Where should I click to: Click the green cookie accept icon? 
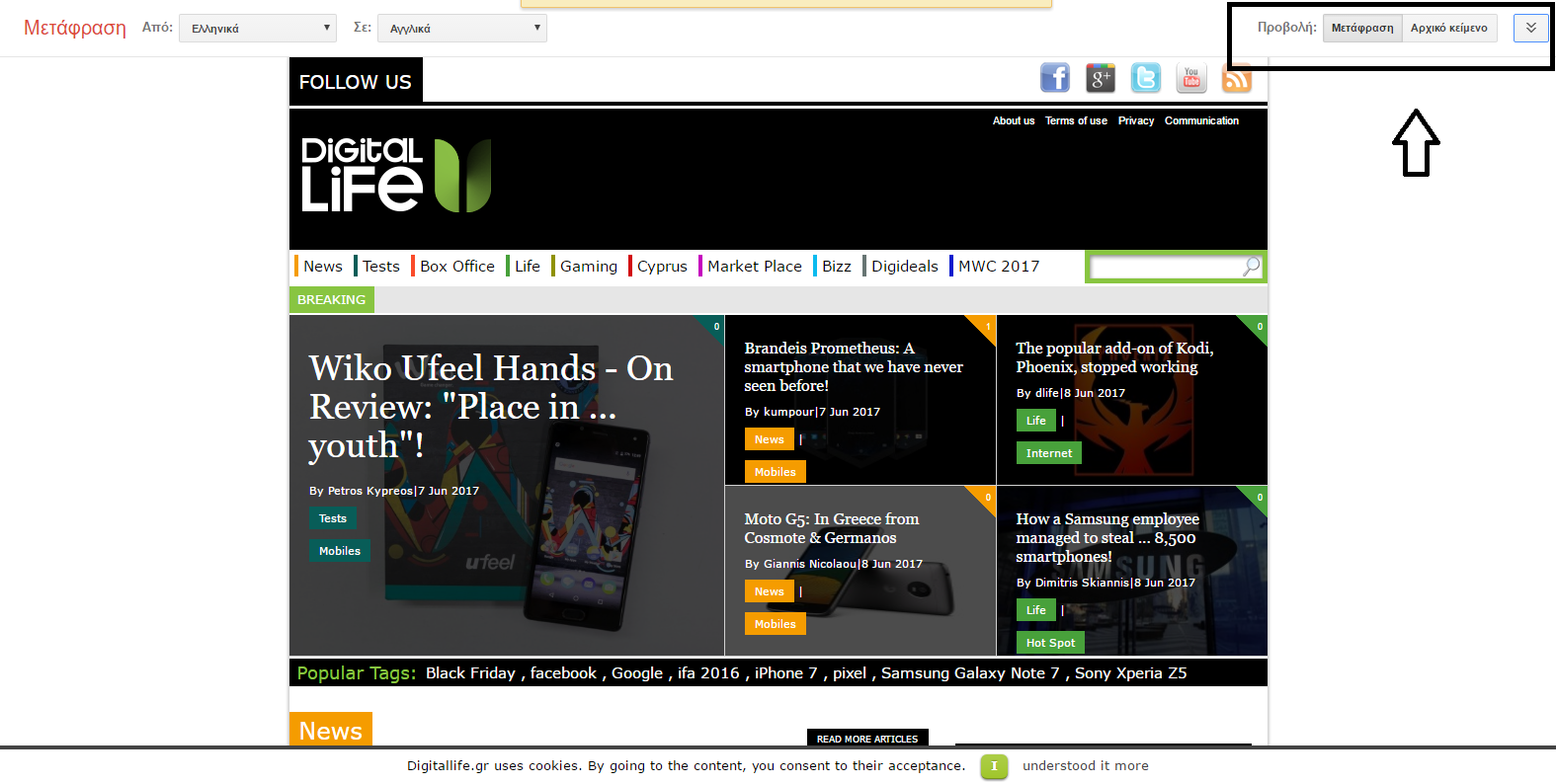(994, 766)
